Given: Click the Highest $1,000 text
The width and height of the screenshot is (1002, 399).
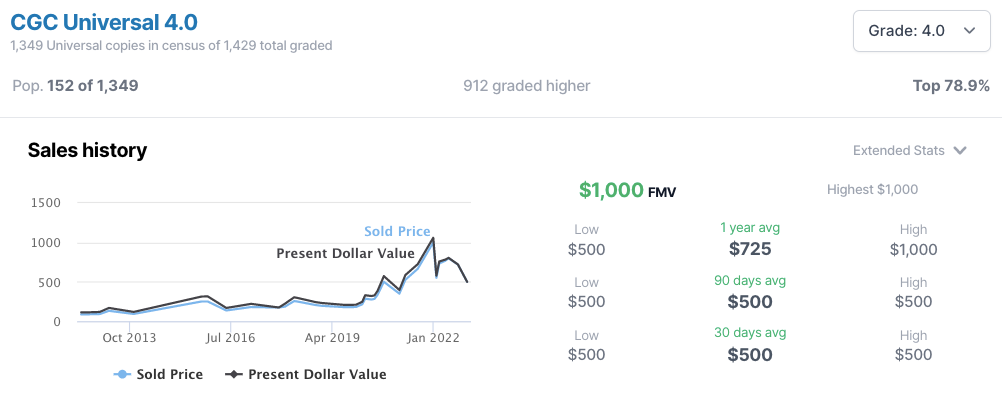Looking at the screenshot, I should click(872, 189).
